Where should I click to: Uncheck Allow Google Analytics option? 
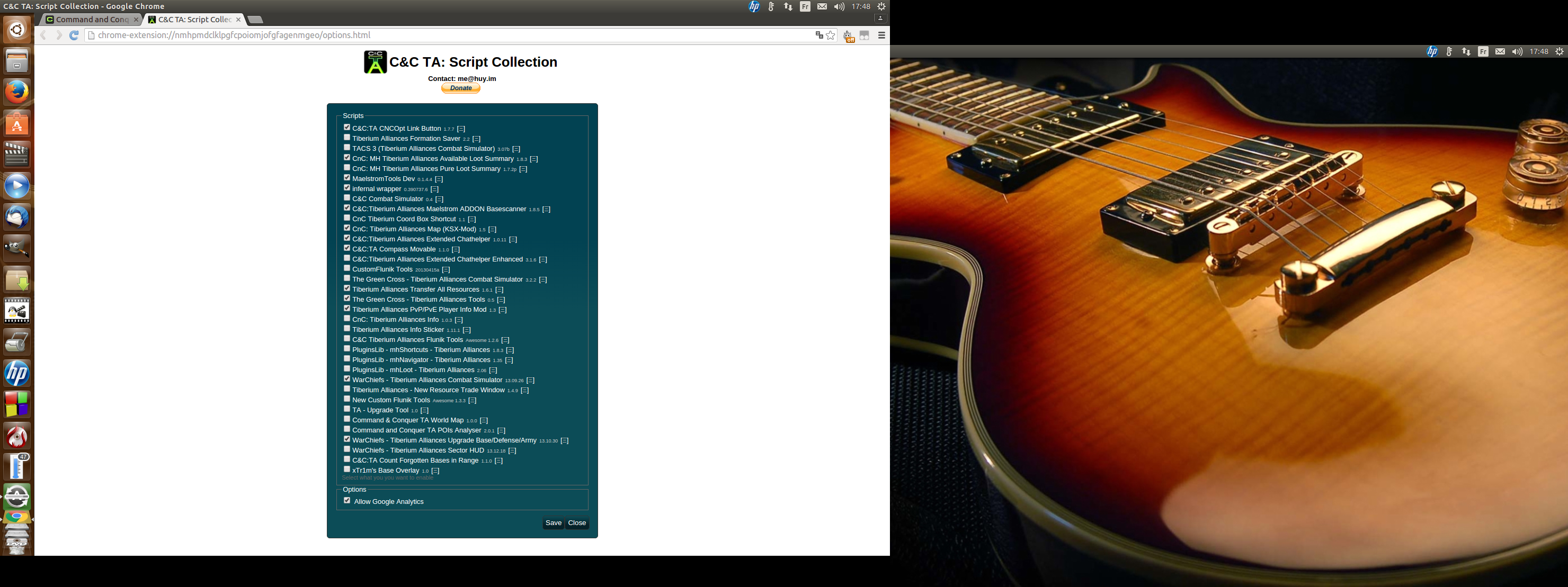click(x=347, y=501)
